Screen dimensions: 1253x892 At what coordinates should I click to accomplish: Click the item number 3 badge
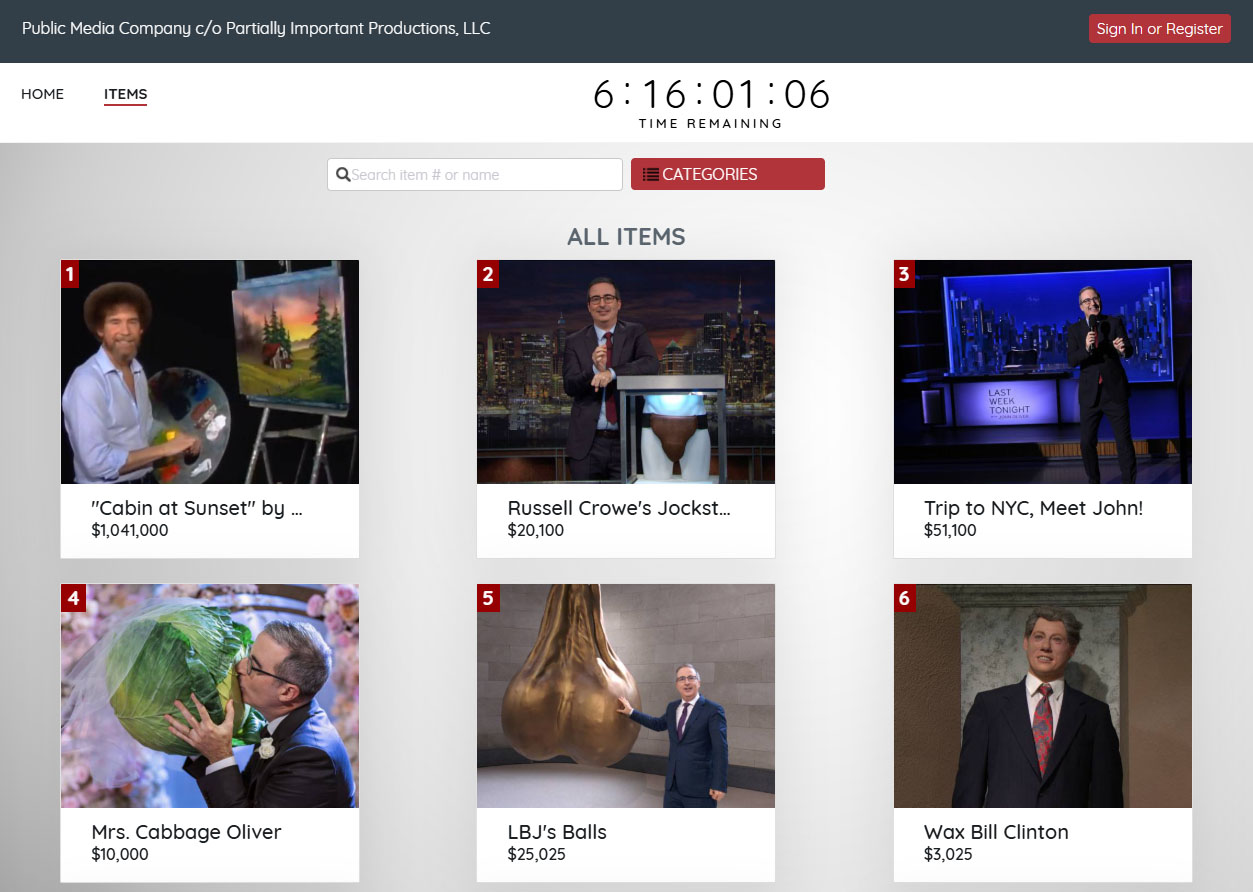point(904,274)
